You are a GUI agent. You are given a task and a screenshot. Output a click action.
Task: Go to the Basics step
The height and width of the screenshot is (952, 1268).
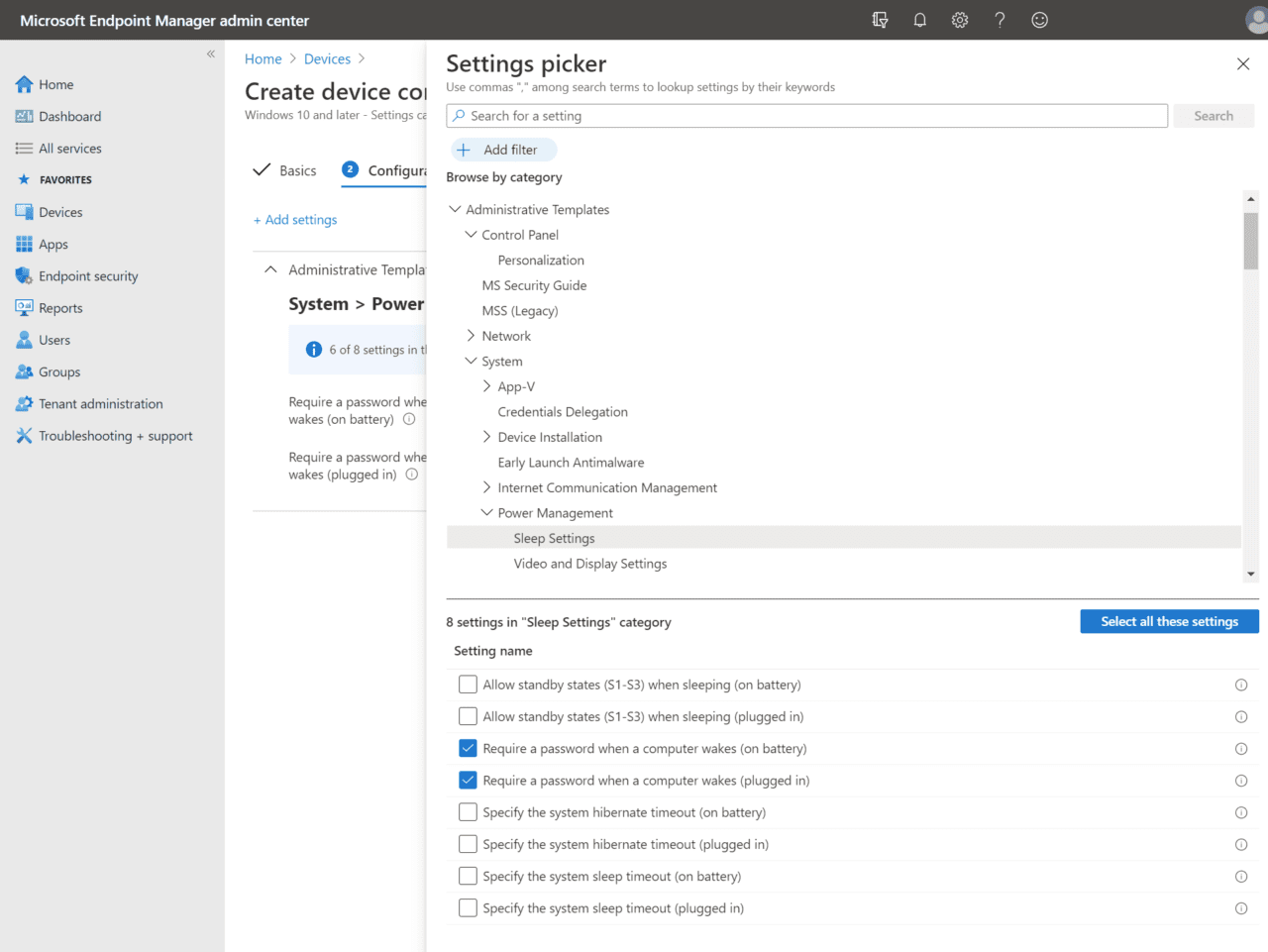click(284, 170)
